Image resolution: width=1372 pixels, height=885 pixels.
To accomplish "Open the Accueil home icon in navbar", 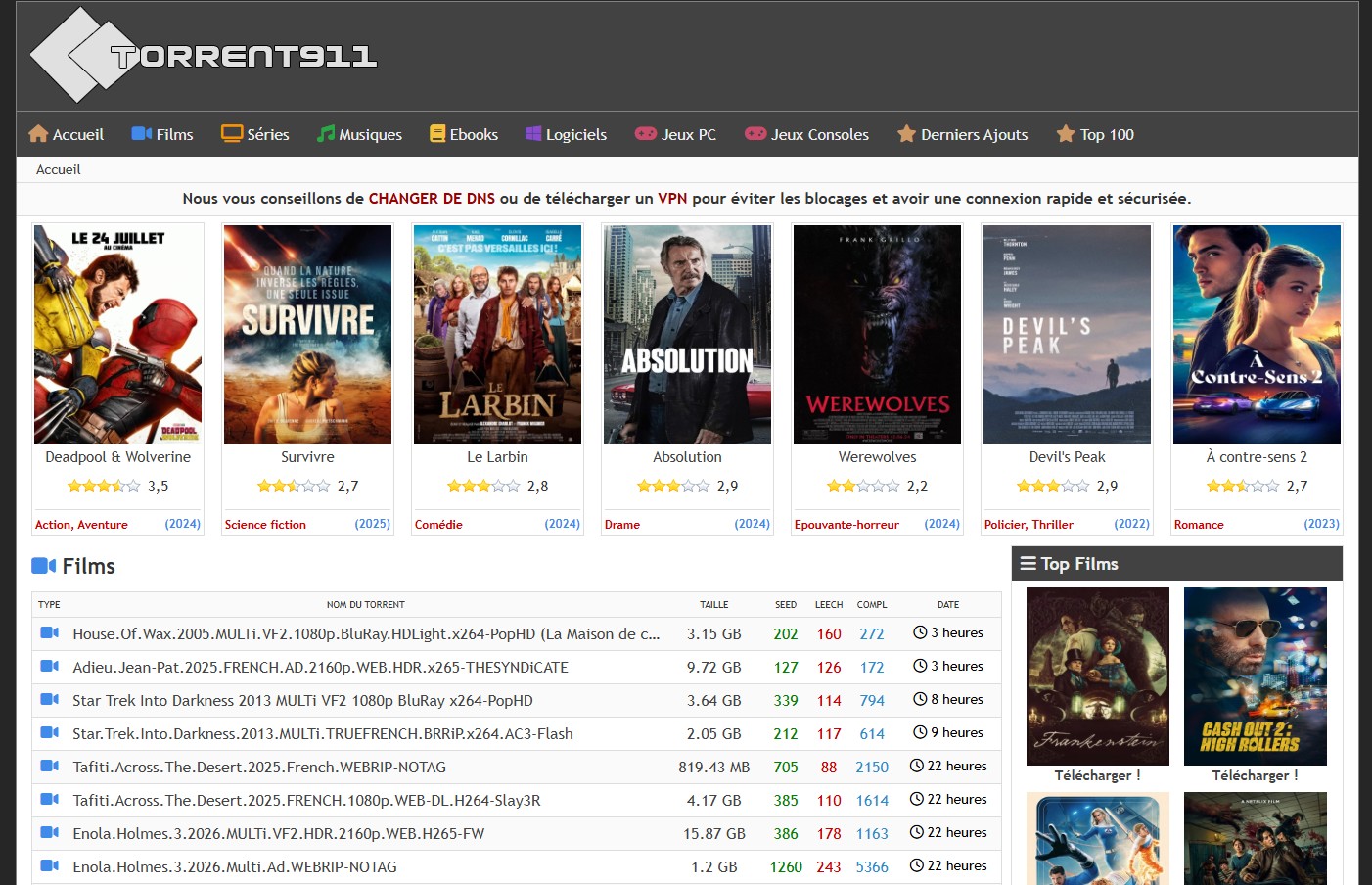I will pos(38,134).
